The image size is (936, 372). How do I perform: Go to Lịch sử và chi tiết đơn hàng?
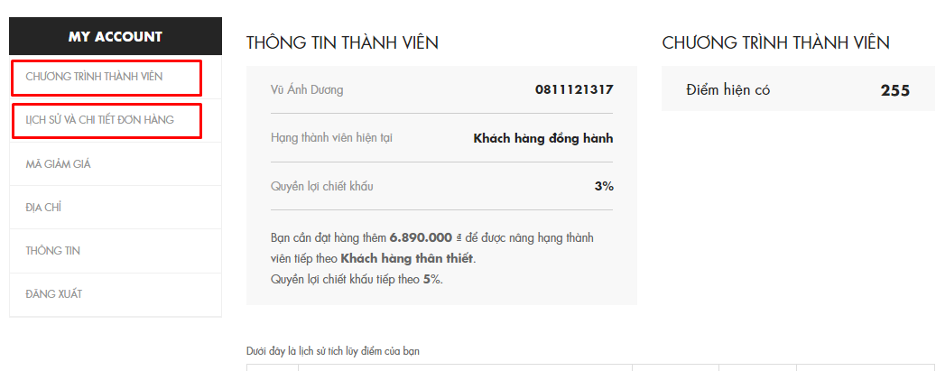click(115, 120)
